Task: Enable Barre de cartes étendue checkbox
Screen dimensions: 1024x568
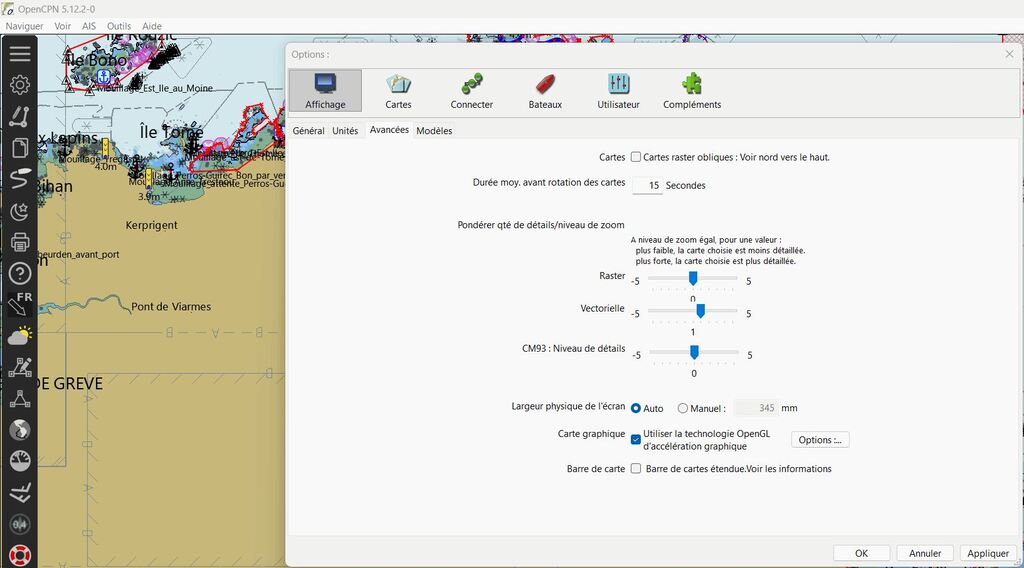Action: click(636, 469)
